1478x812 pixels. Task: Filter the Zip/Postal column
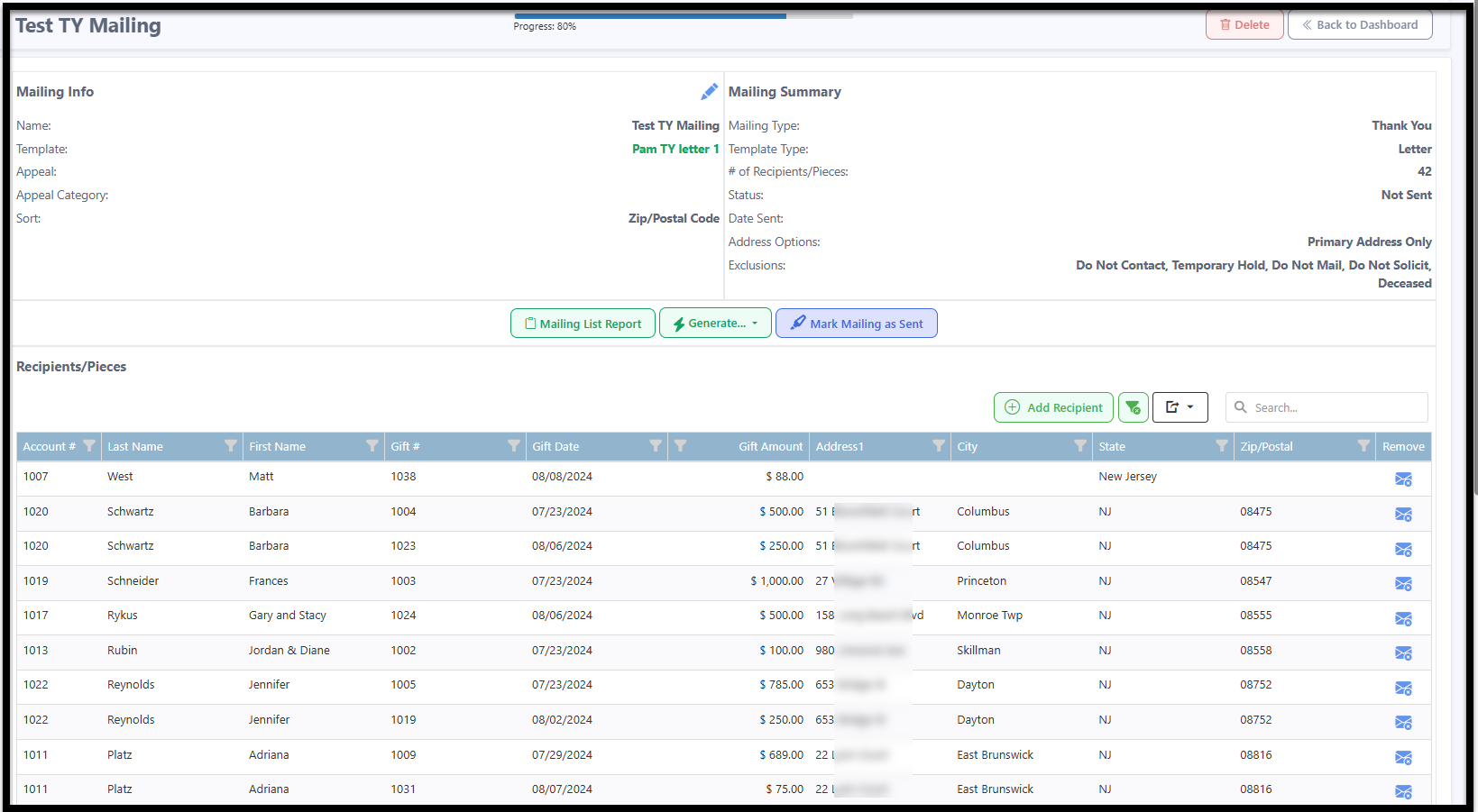[x=1363, y=446]
